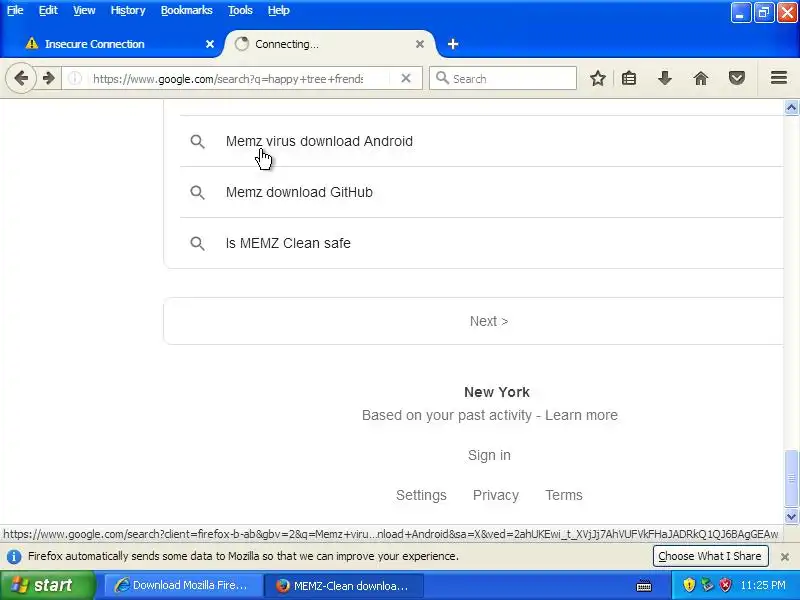800x600 pixels.
Task: Open the Terms link
Action: pyautogui.click(x=563, y=495)
